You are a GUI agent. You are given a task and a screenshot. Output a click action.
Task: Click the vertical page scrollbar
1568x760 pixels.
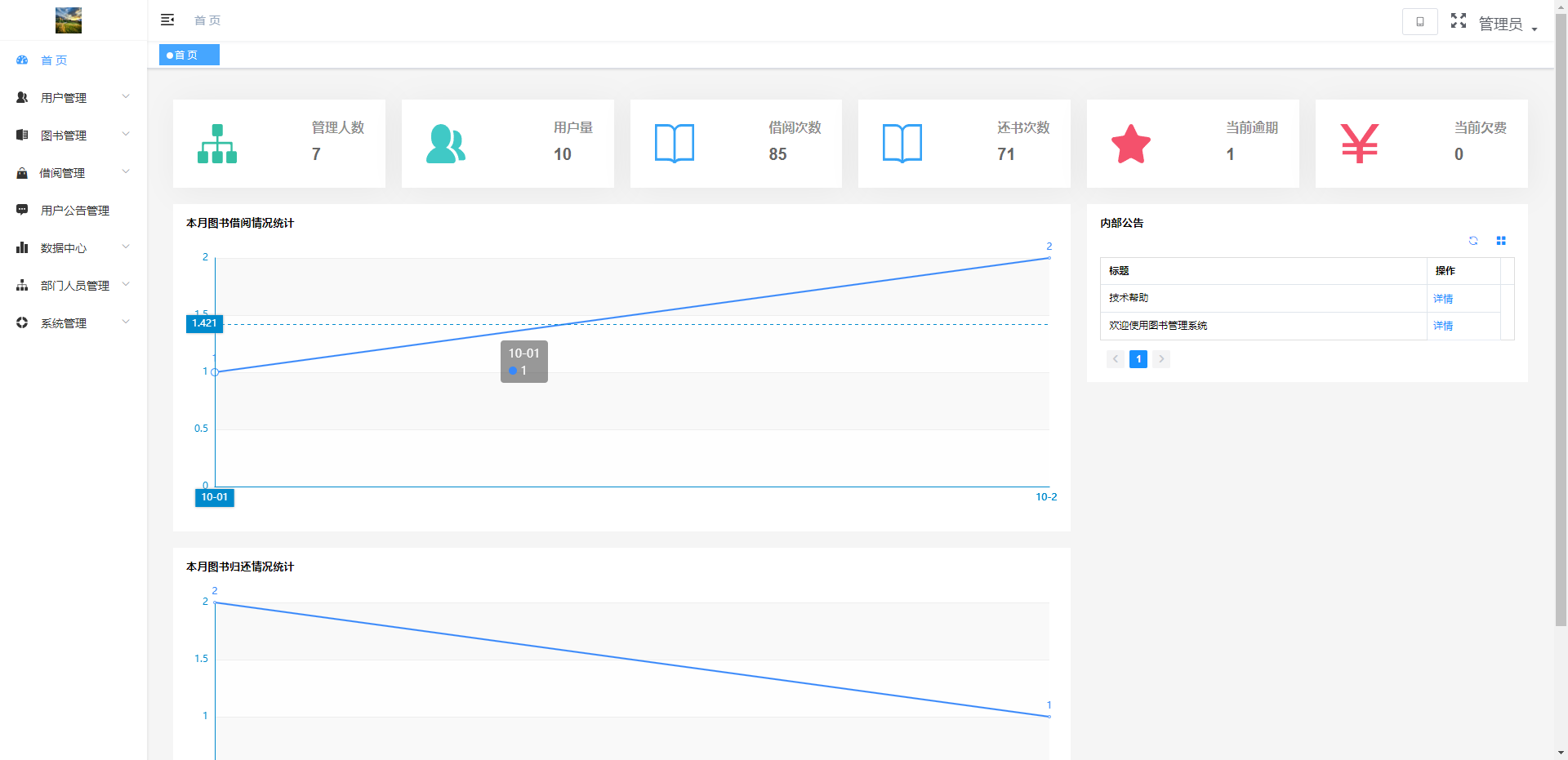1561,327
